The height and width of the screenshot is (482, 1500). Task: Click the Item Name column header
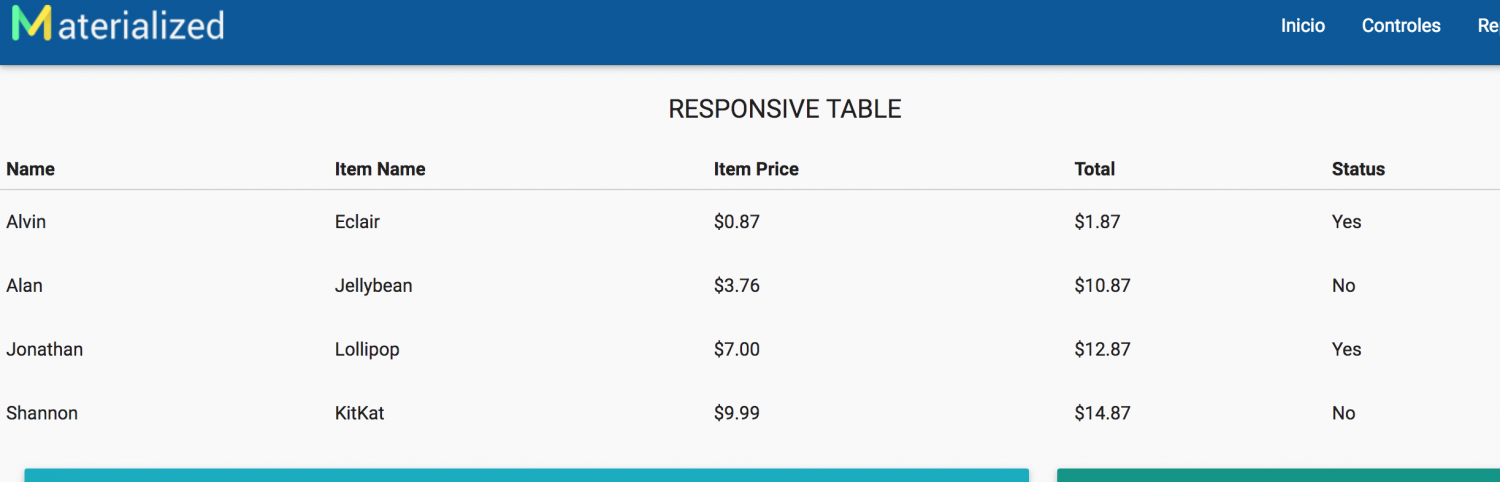click(380, 169)
